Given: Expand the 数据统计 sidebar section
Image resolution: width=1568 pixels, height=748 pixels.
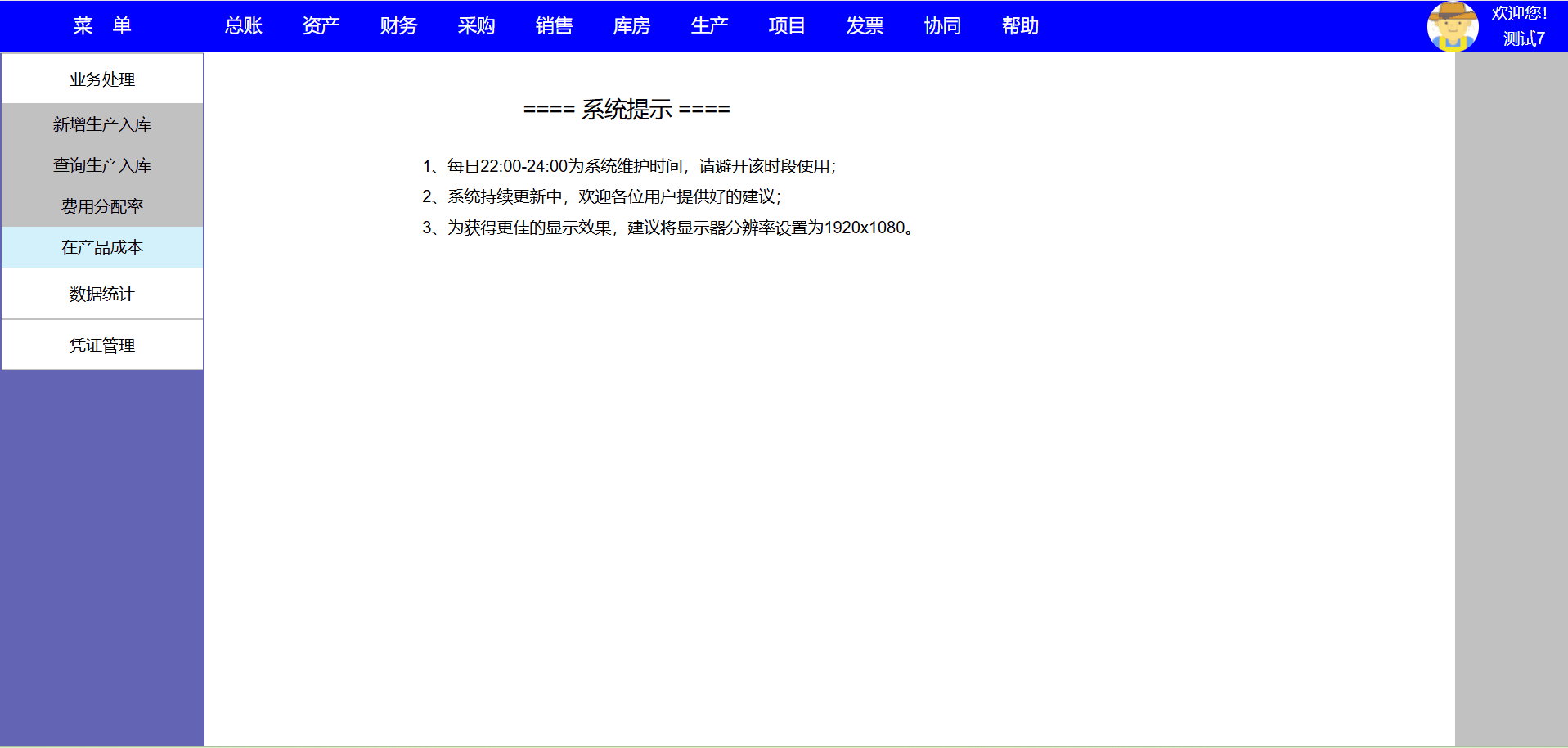Looking at the screenshot, I should coord(102,294).
